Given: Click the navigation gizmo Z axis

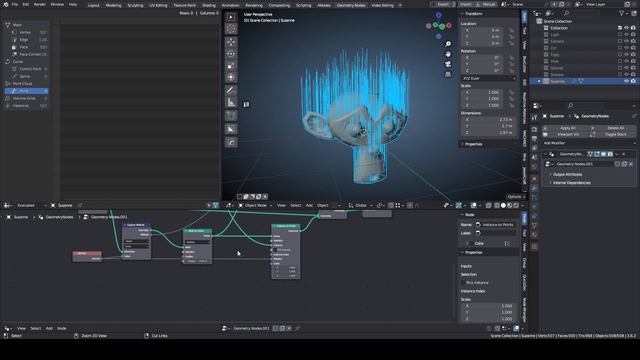Looking at the screenshot, I should 438,16.
